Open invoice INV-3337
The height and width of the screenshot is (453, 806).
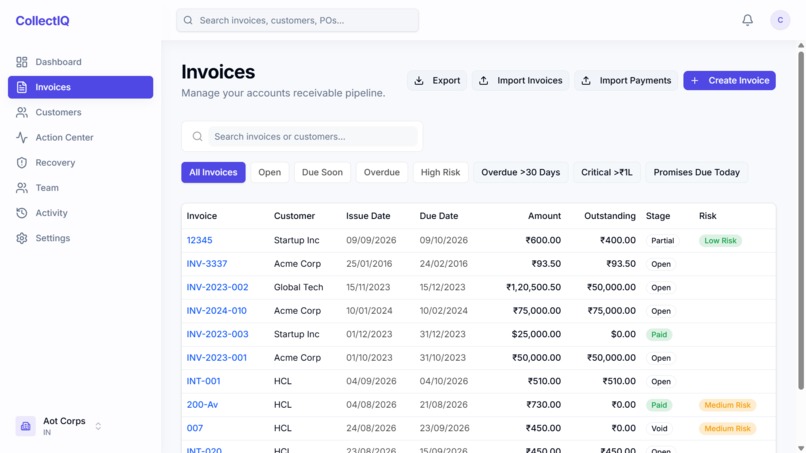pos(207,264)
